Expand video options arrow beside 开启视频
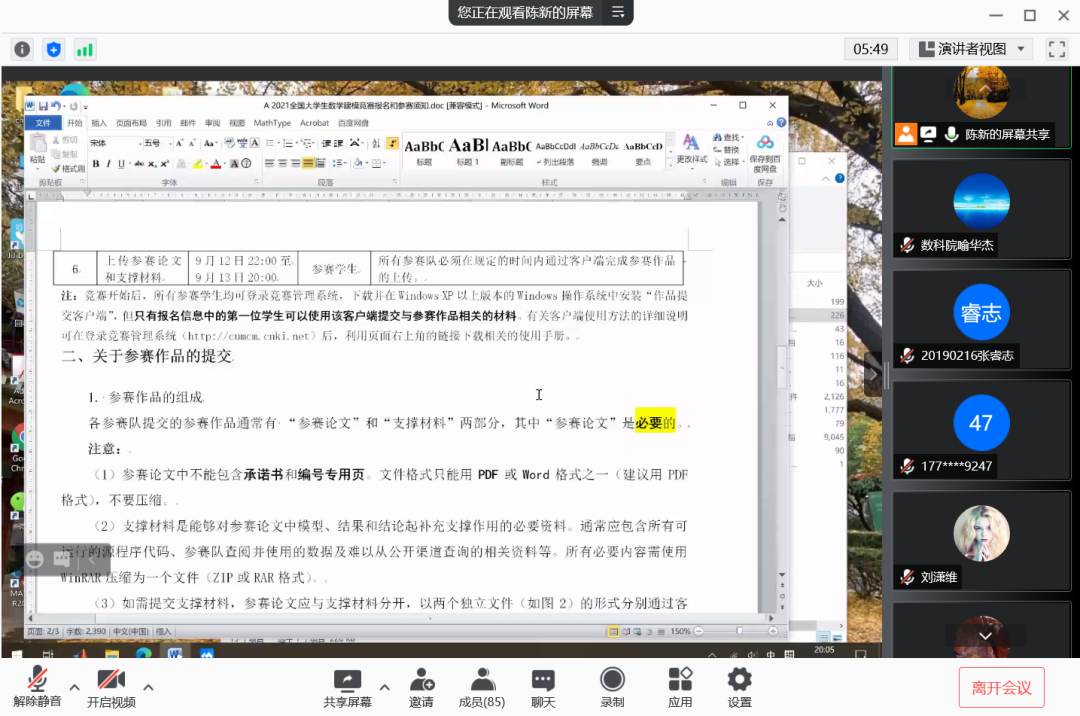Viewport: 1080px width, 716px height. (149, 687)
